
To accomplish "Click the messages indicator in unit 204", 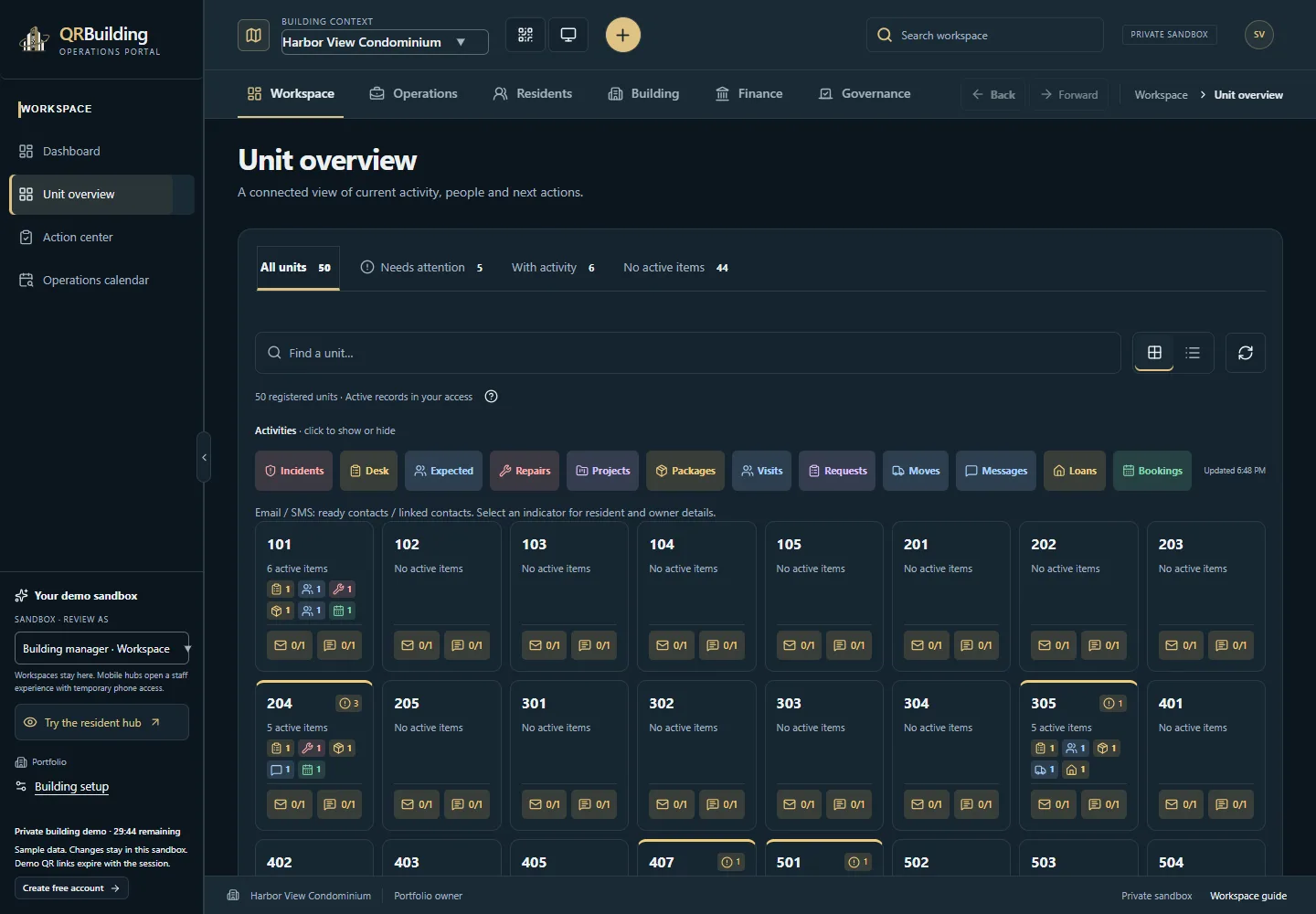I will (281, 770).
